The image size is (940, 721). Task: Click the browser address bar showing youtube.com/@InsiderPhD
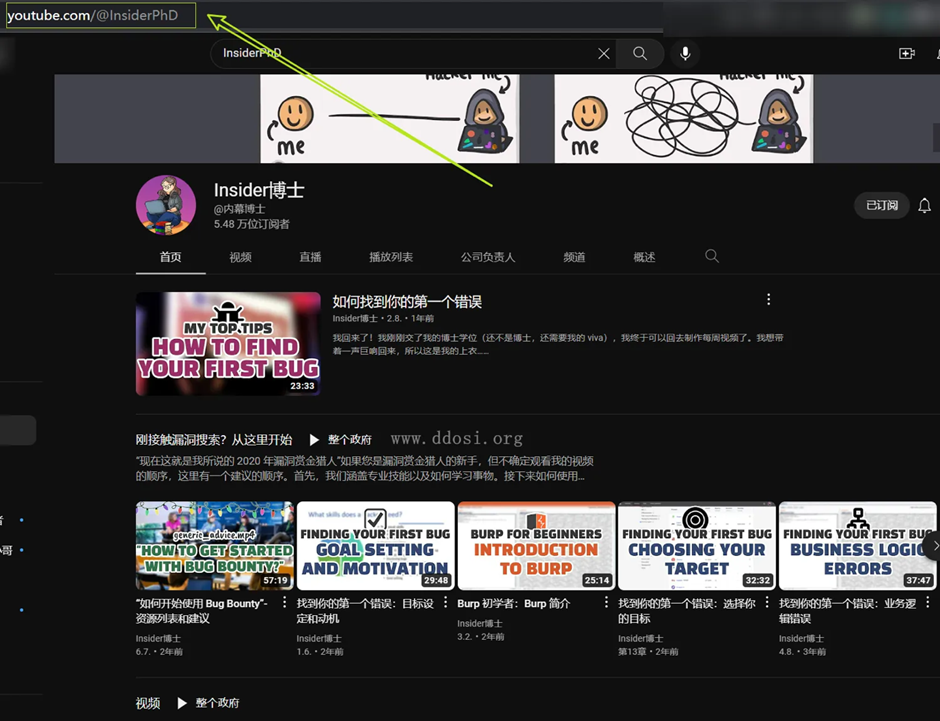point(101,16)
